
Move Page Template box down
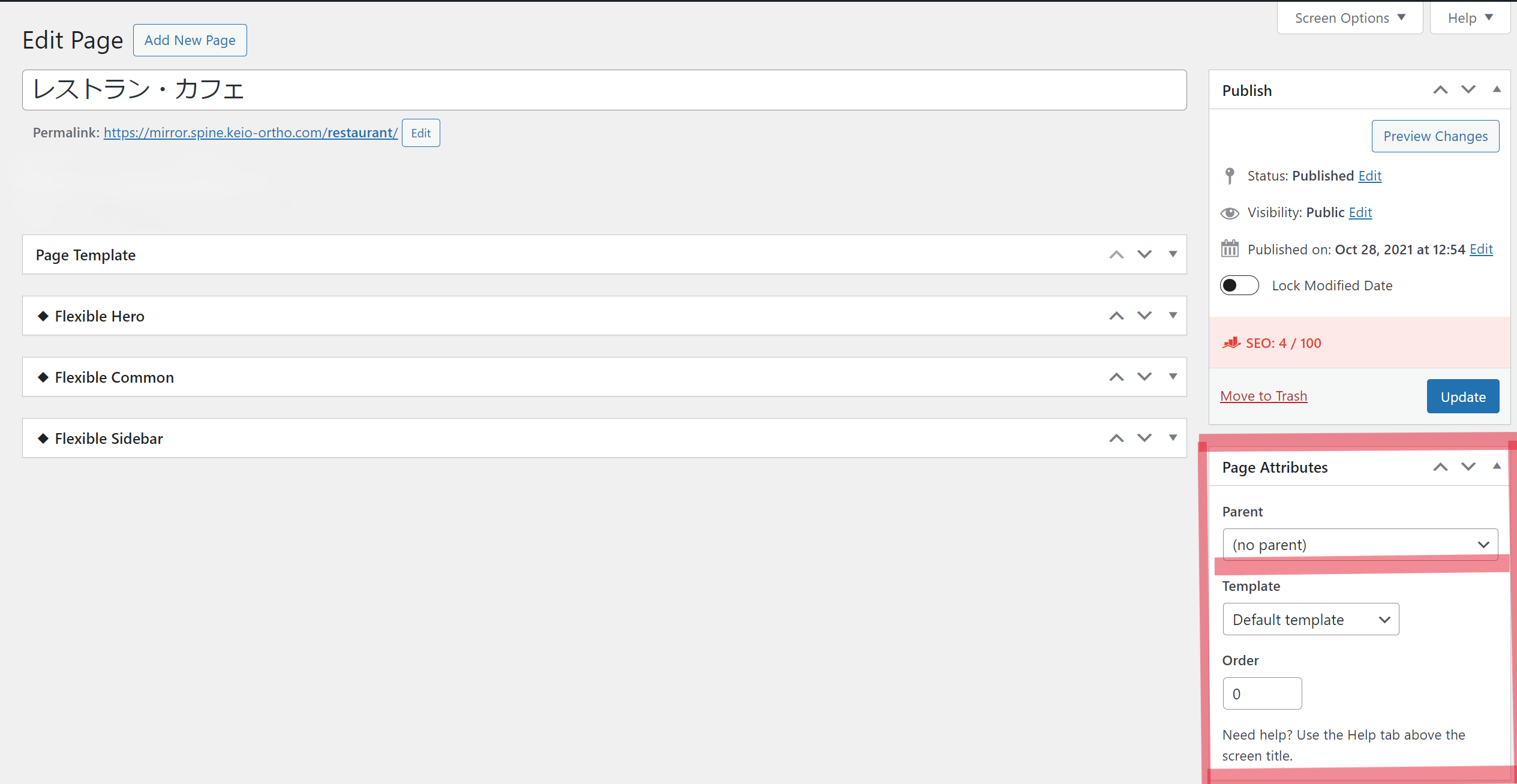tap(1144, 254)
